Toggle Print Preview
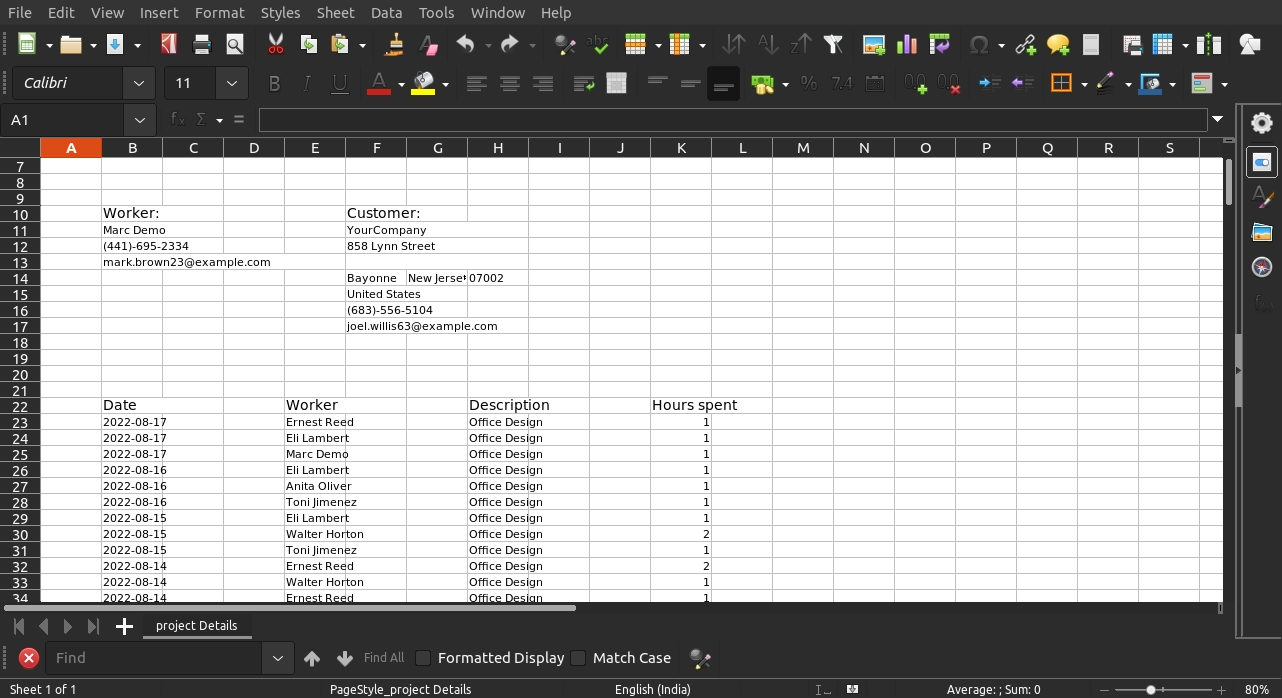1282x698 pixels. (235, 44)
